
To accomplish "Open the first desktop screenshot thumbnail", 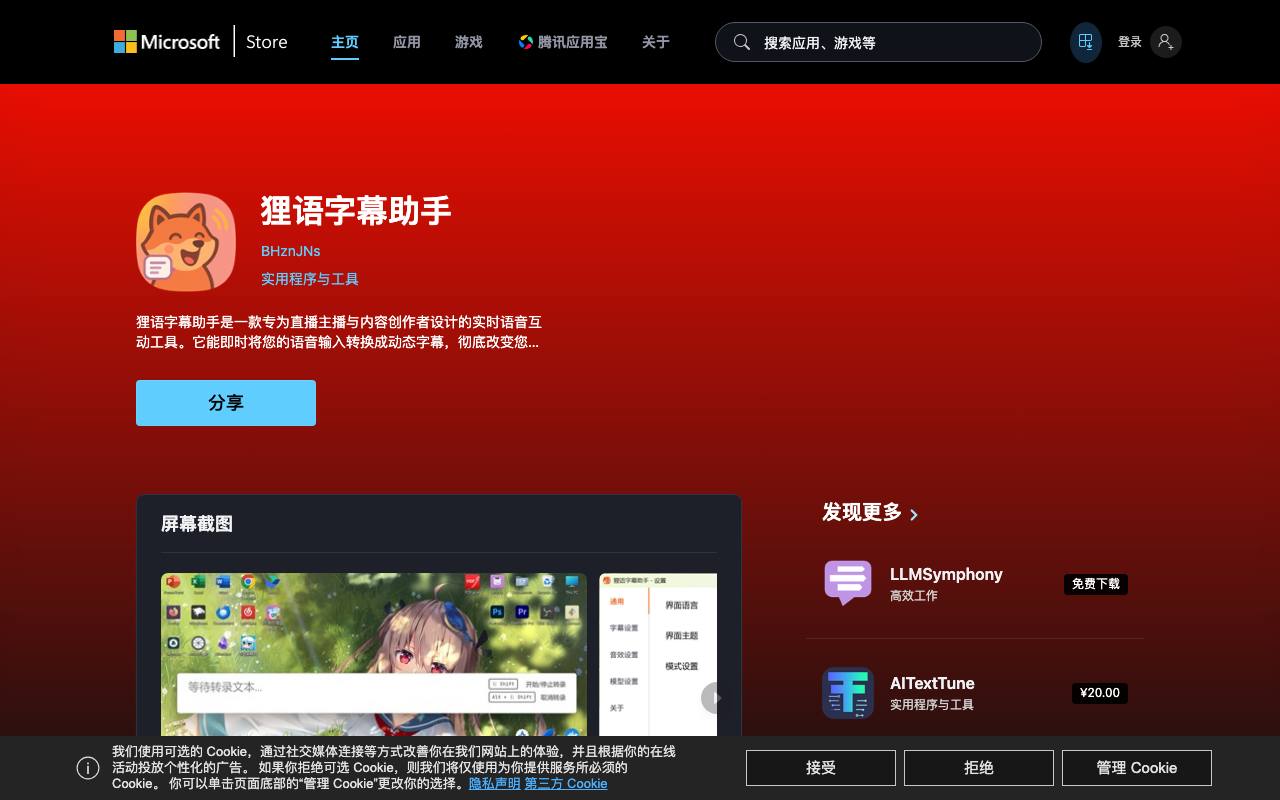I will point(374,655).
